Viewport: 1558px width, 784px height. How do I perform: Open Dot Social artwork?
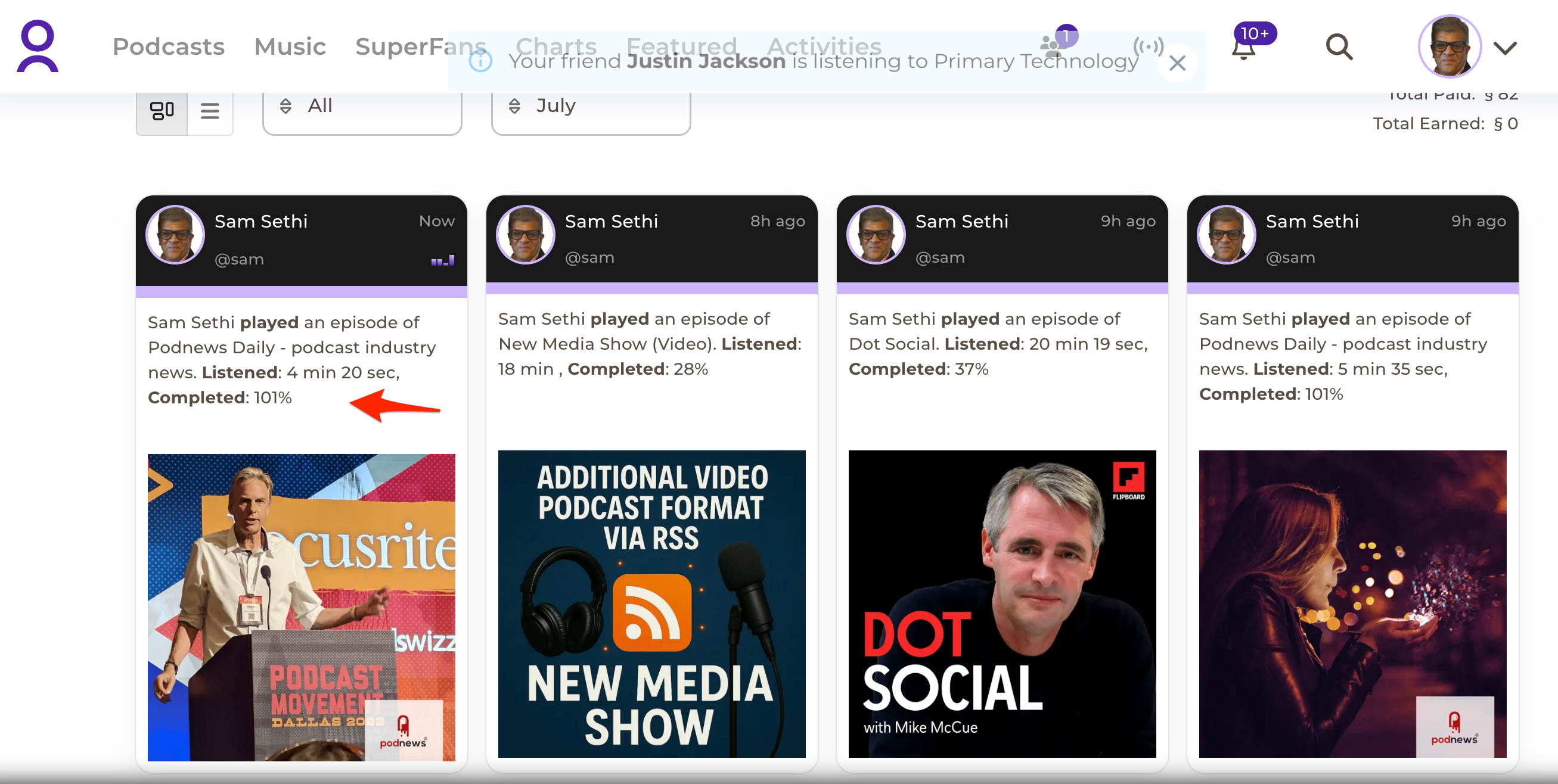(1002, 603)
